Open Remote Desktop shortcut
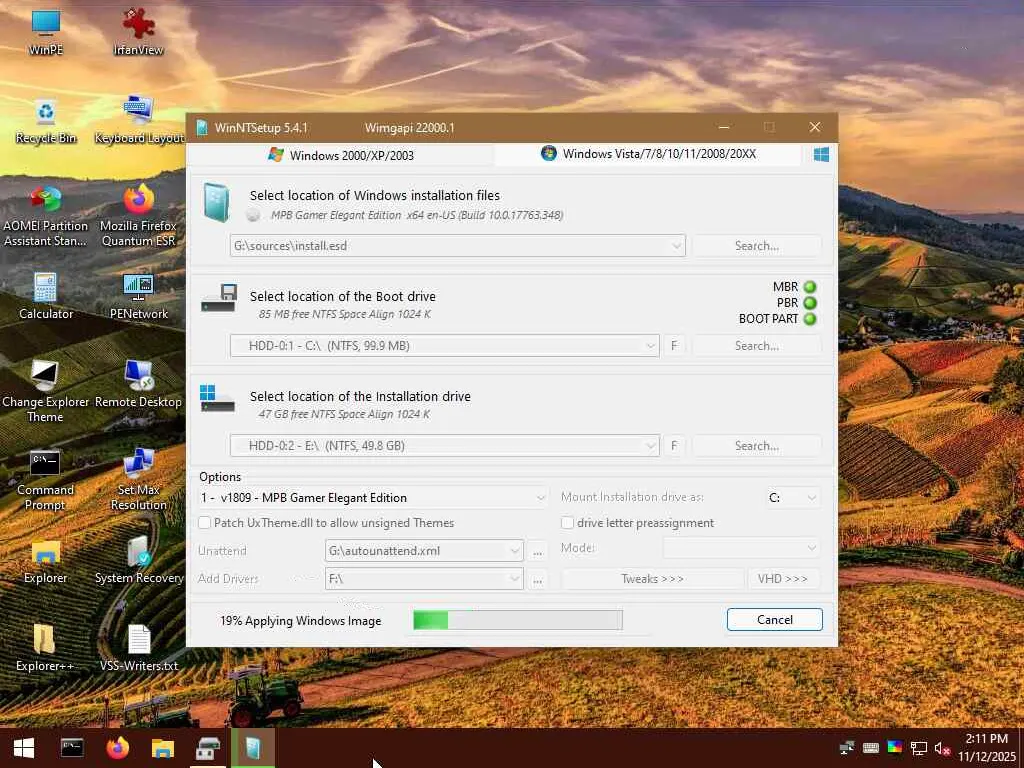The width and height of the screenshot is (1024, 768). pyautogui.click(x=138, y=385)
